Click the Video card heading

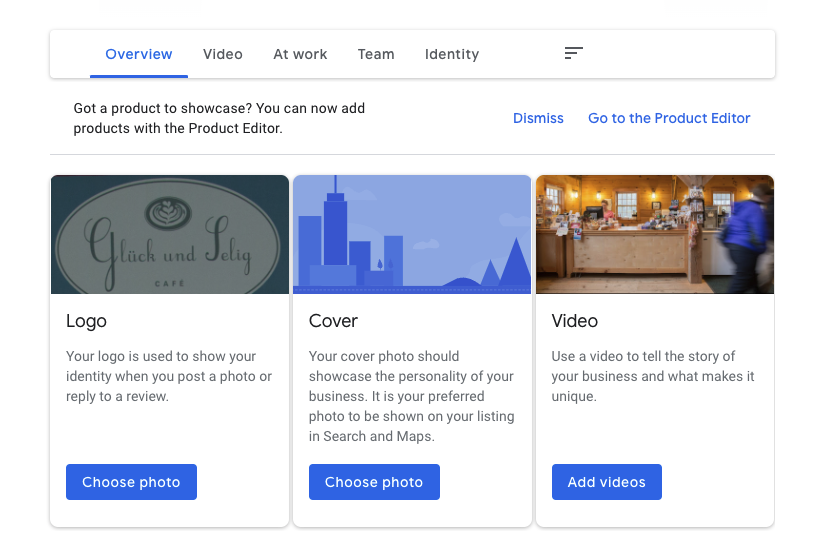click(574, 321)
